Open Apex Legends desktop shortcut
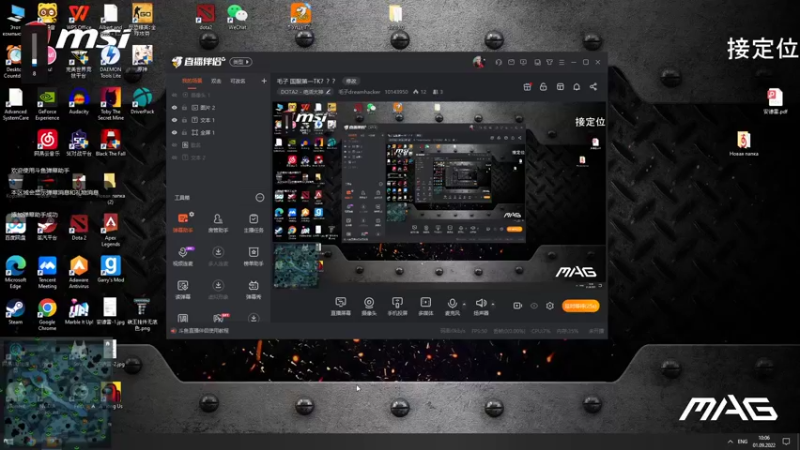Screen dimensions: 800x450 point(110,230)
